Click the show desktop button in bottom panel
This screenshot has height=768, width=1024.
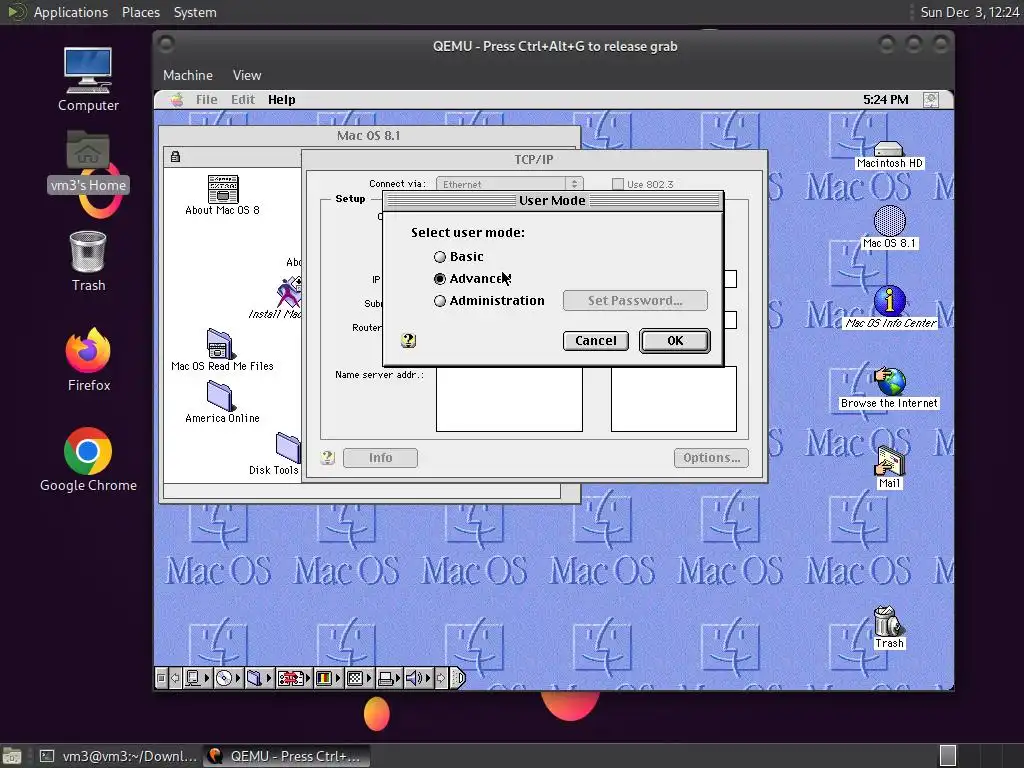pos(12,756)
